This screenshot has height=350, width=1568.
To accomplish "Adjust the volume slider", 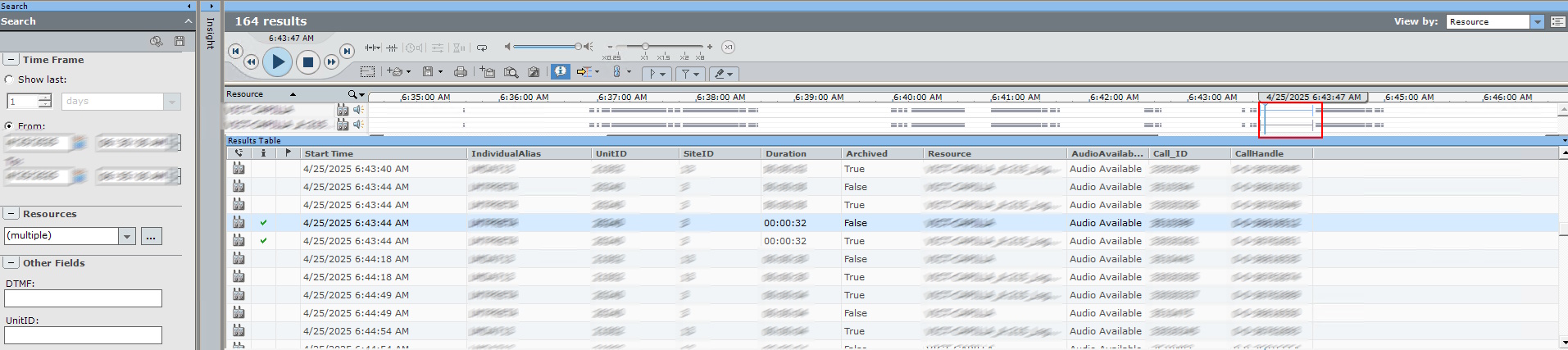I will pyautogui.click(x=547, y=47).
